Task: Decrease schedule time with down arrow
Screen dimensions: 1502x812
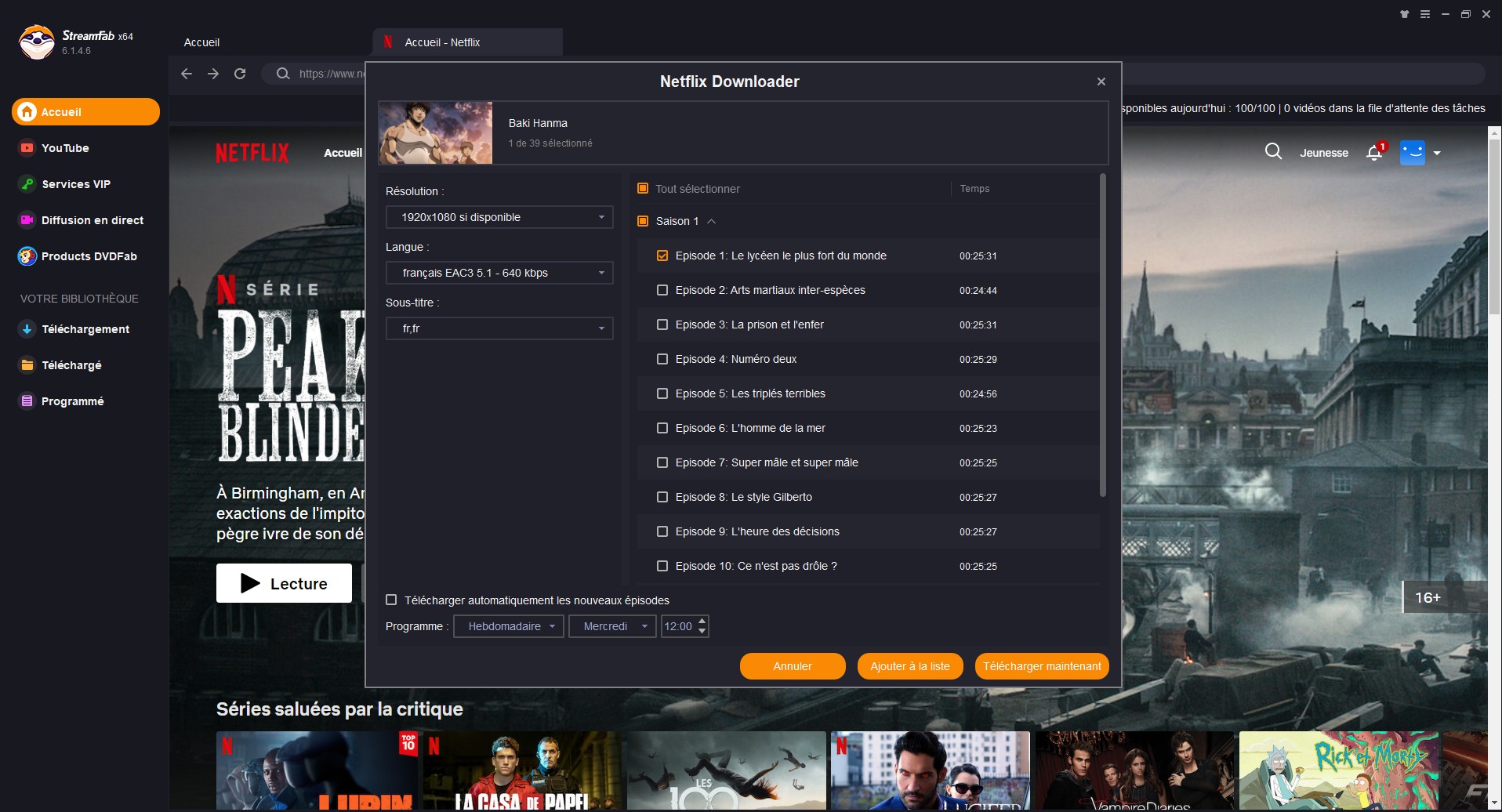Action: [x=702, y=631]
